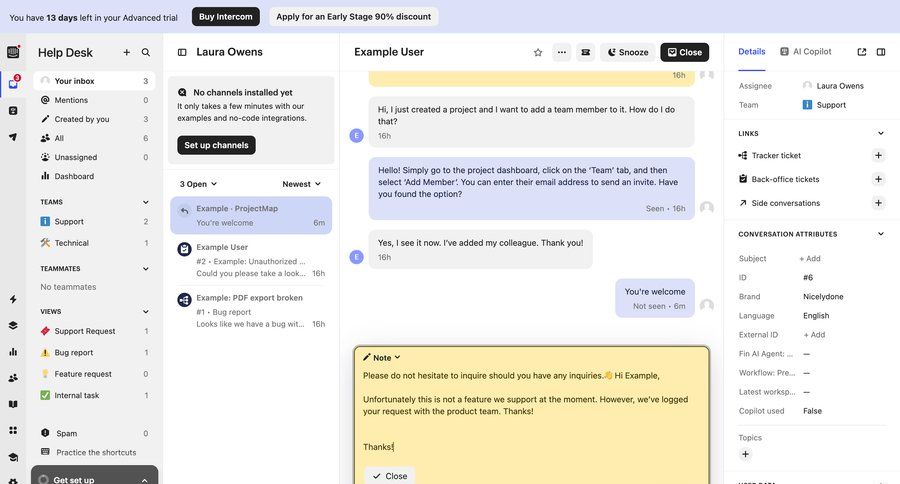The height and width of the screenshot is (484, 900).
Task: Open the 3 Open filter dropdown
Action: pos(198,184)
